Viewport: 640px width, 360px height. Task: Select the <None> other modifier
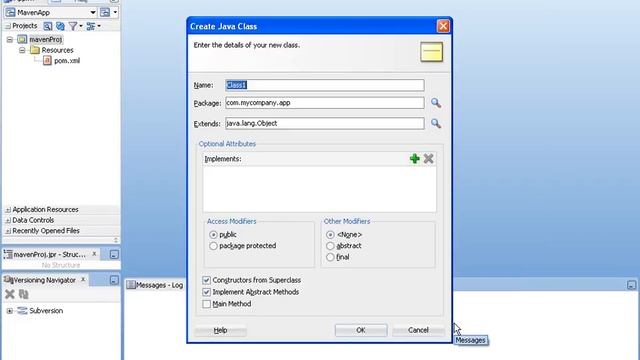click(x=330, y=235)
